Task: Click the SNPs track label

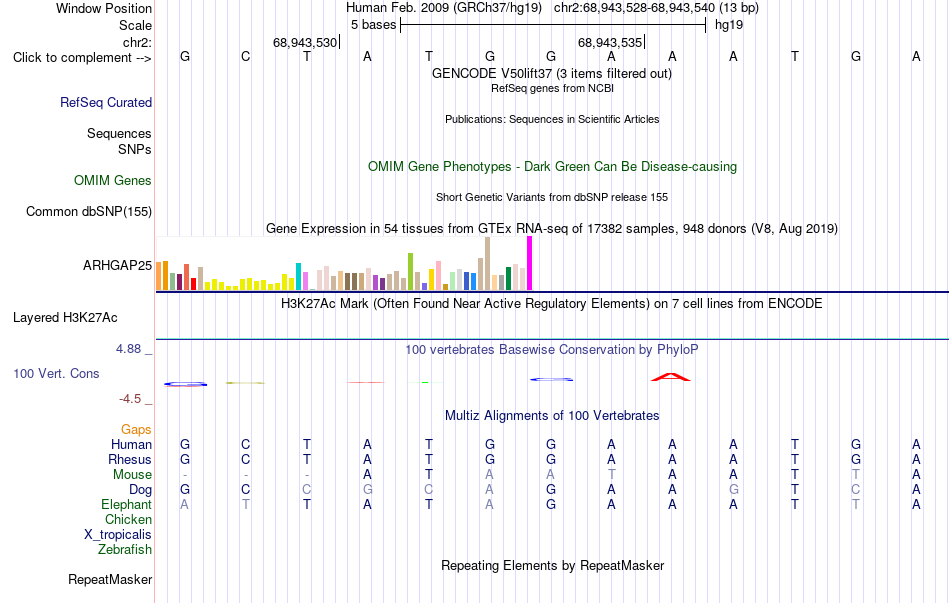Action: point(135,149)
